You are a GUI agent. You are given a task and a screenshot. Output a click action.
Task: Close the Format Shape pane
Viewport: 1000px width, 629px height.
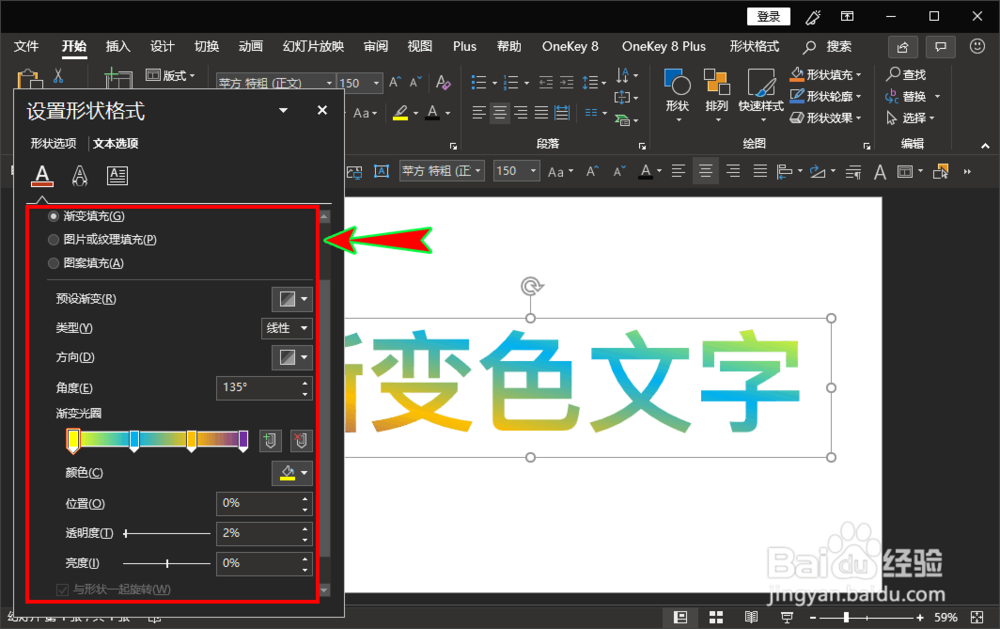(x=322, y=110)
